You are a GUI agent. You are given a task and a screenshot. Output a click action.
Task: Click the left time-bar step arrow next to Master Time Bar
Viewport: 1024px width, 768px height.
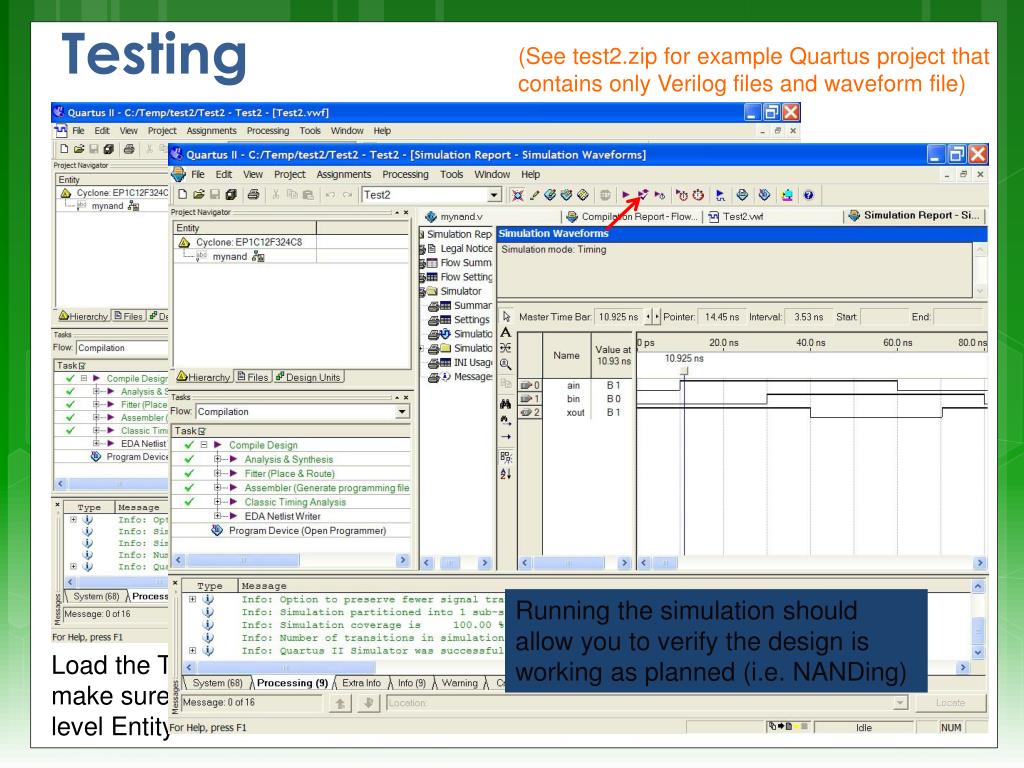tap(648, 317)
